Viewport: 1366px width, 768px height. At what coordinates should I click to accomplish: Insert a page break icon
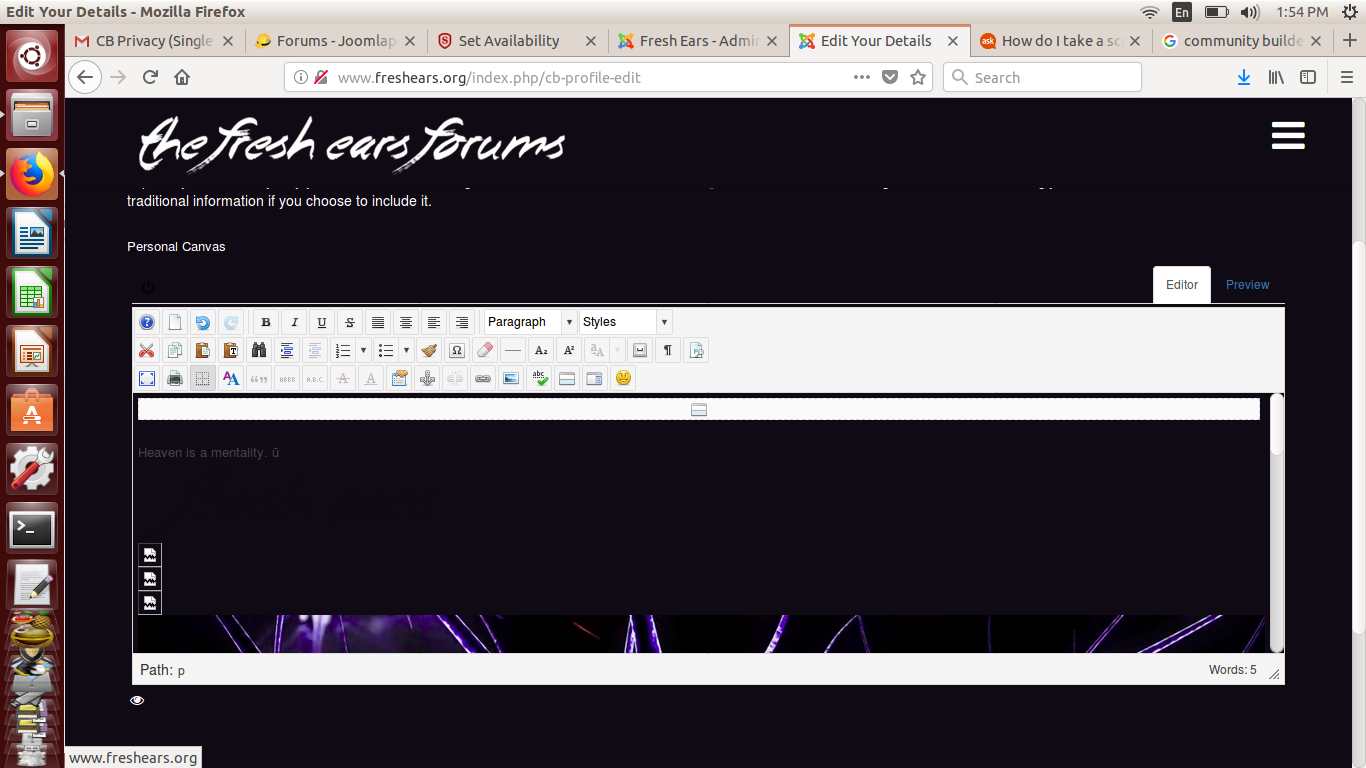(595, 378)
